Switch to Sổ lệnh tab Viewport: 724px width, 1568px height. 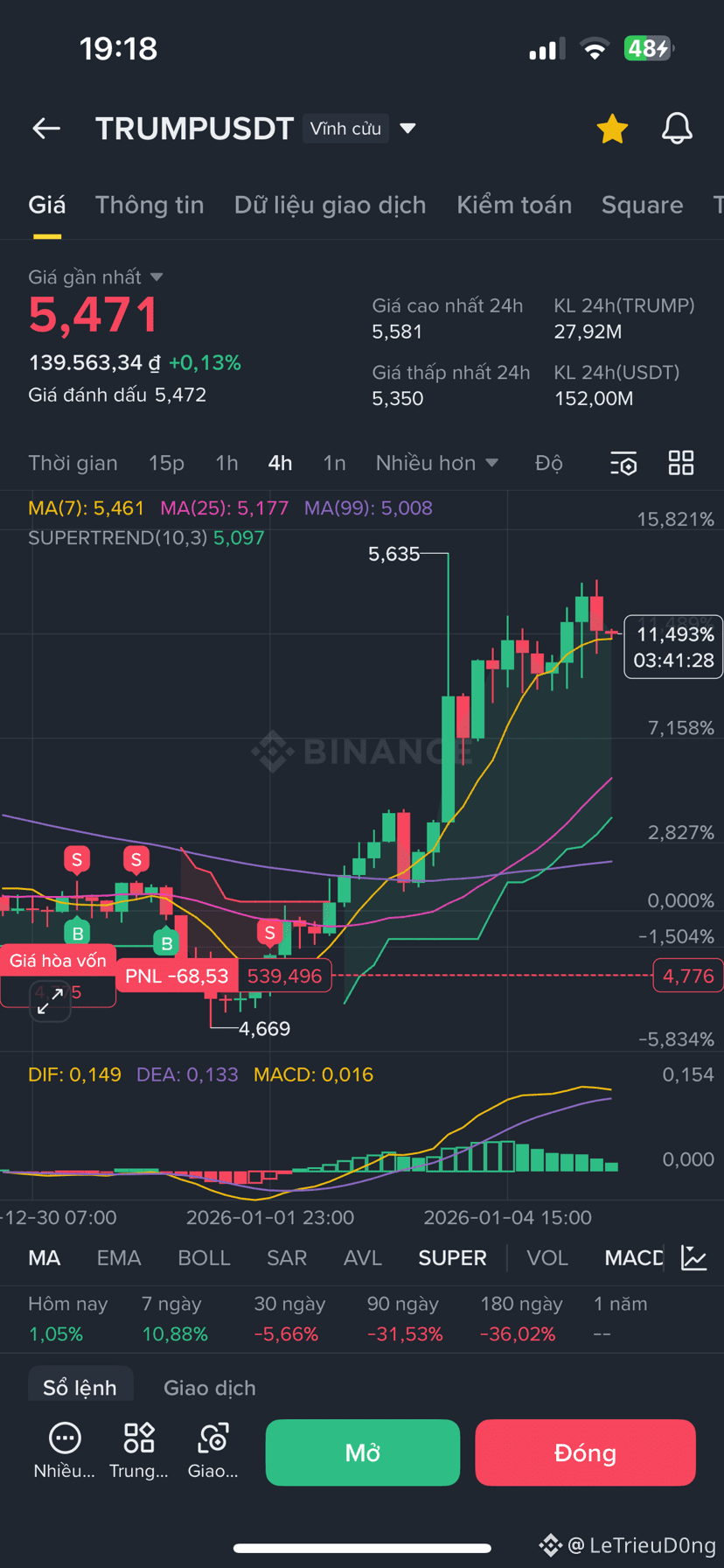point(80,1388)
